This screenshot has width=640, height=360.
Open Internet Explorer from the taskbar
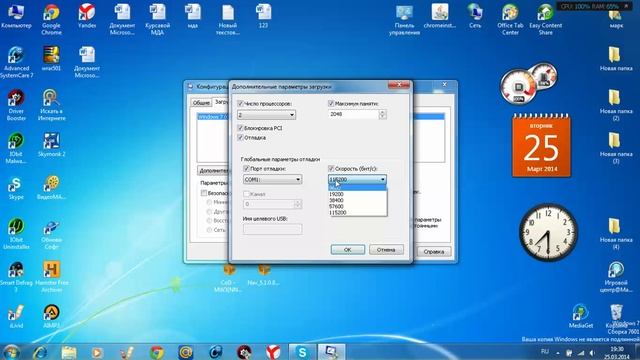pyautogui.click(x=40, y=352)
